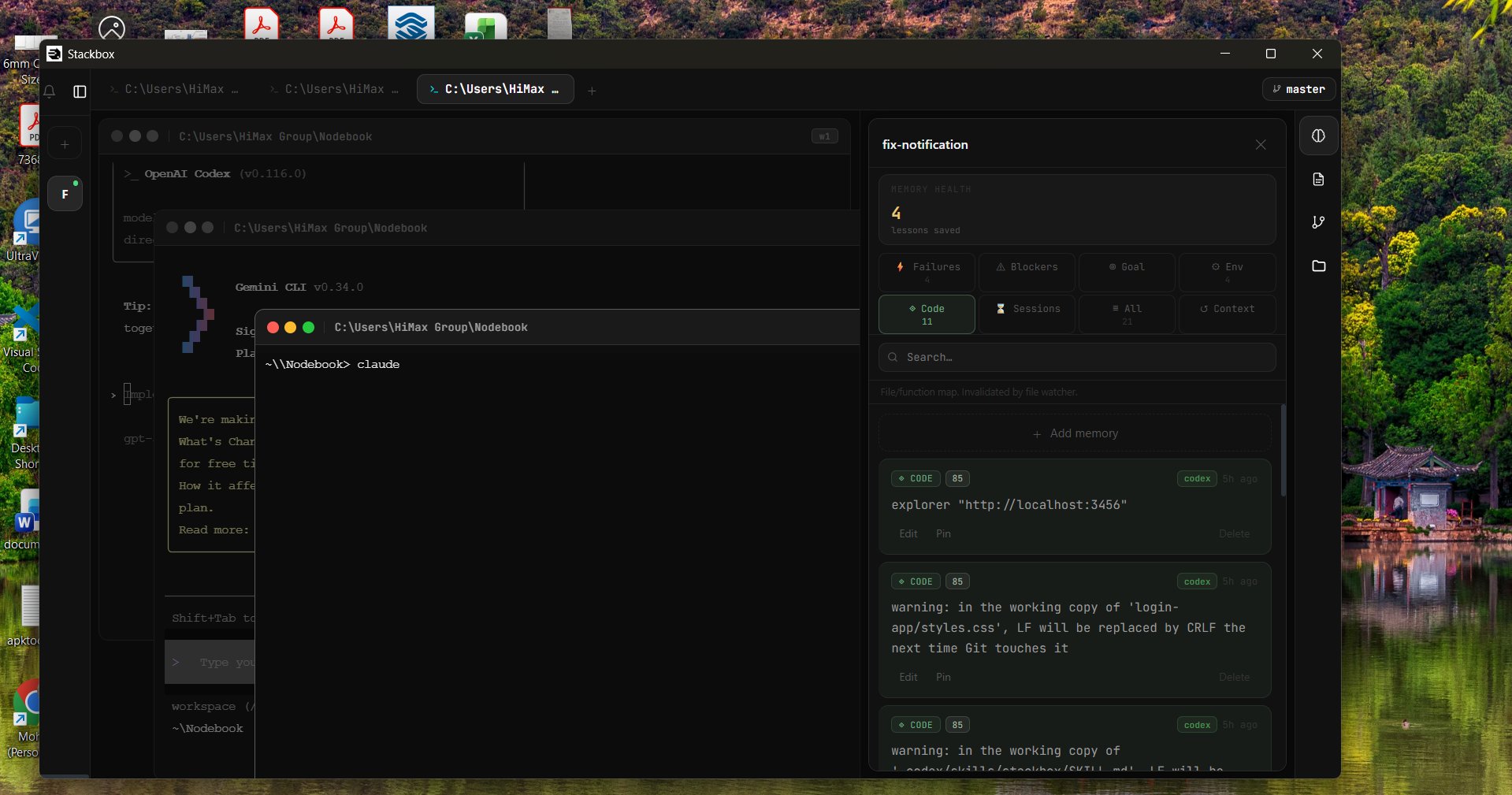
Task: Click the w1 badge on the Codex pane
Action: [824, 136]
